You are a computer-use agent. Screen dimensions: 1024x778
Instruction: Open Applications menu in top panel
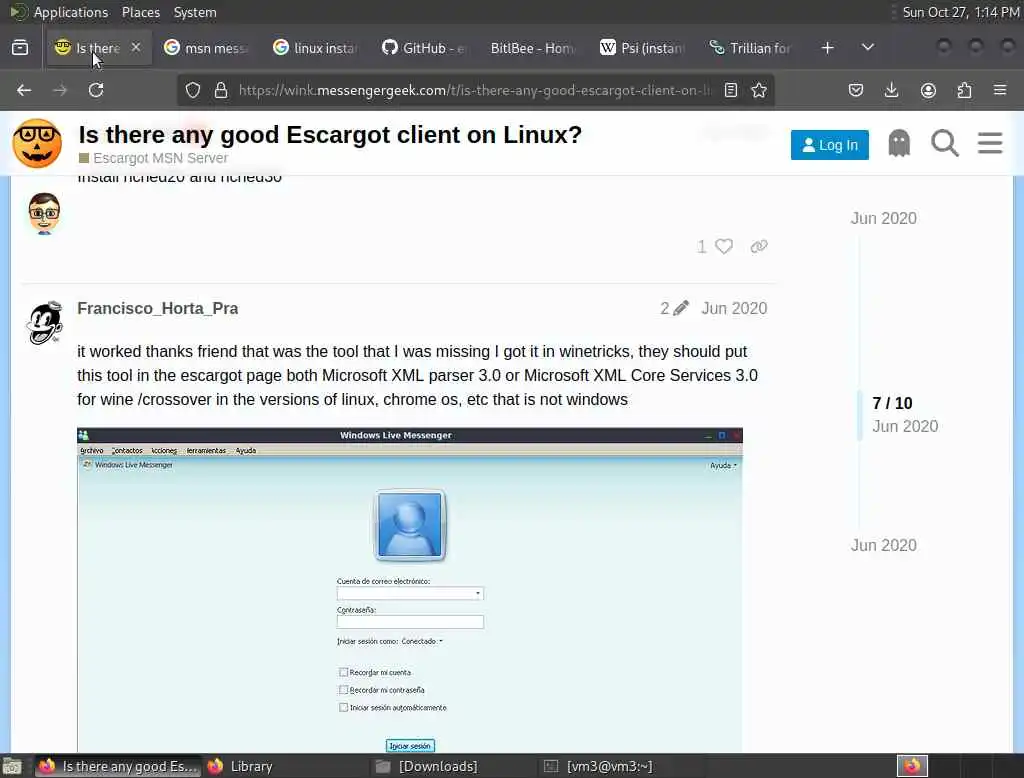pyautogui.click(x=71, y=12)
